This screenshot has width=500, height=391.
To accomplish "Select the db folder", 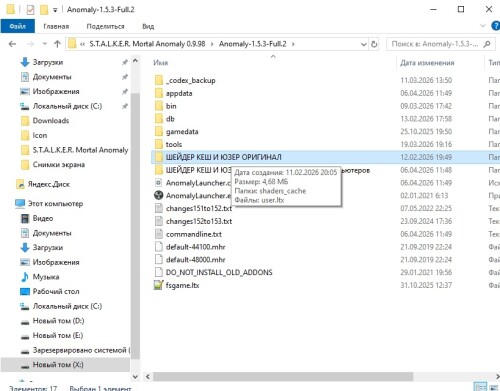I will [x=170, y=119].
